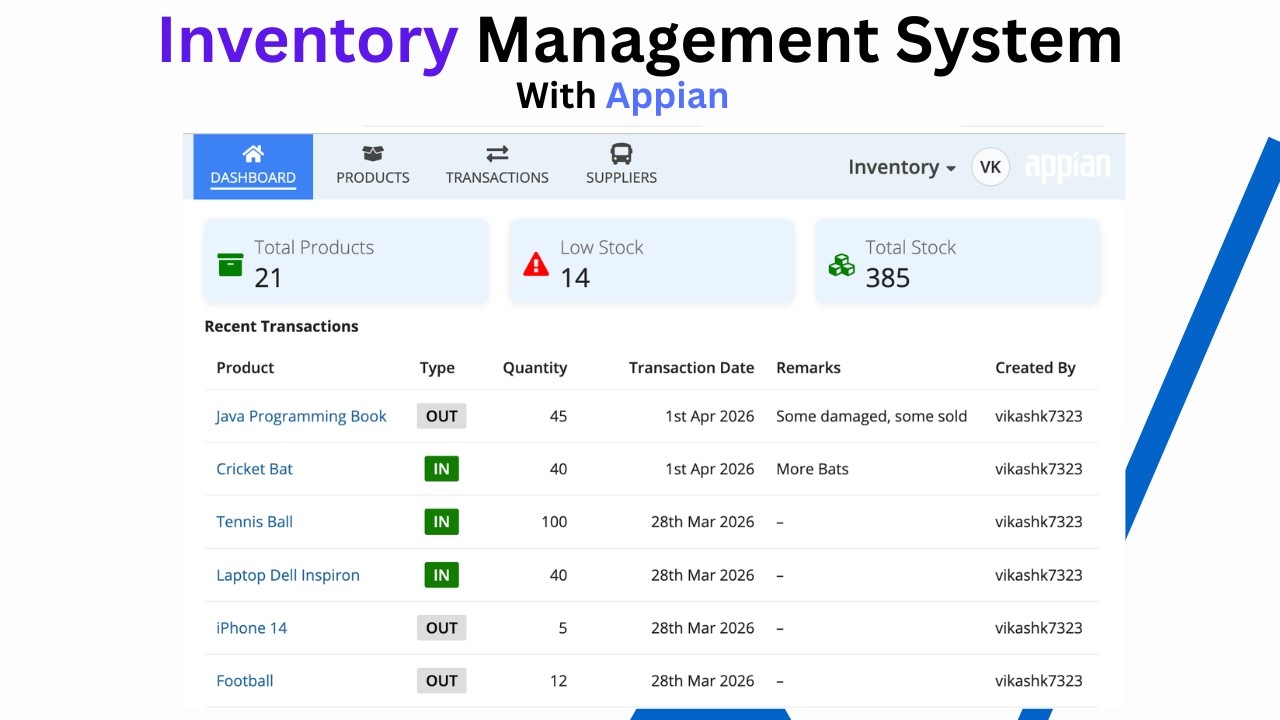Open the Cricket Bat product link

coord(254,469)
